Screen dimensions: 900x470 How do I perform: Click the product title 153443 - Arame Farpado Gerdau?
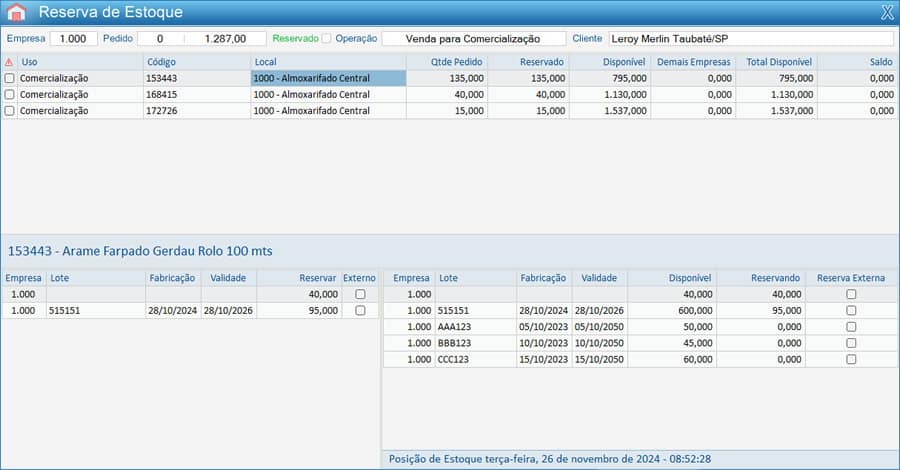click(x=140, y=251)
